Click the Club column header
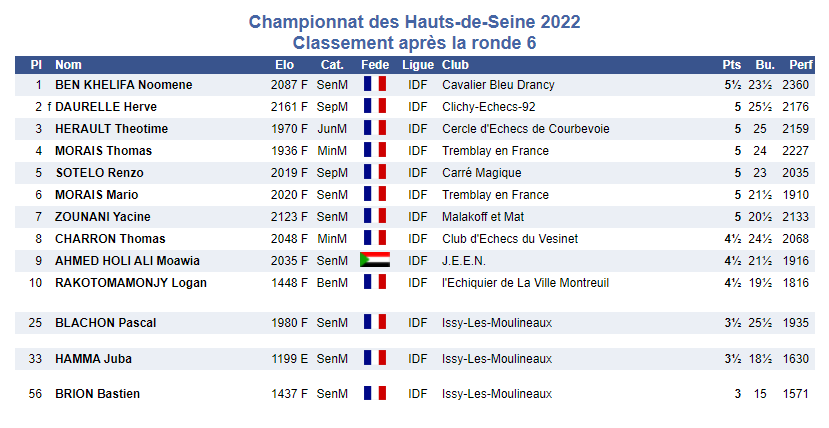The width and height of the screenshot is (829, 428). coord(455,65)
